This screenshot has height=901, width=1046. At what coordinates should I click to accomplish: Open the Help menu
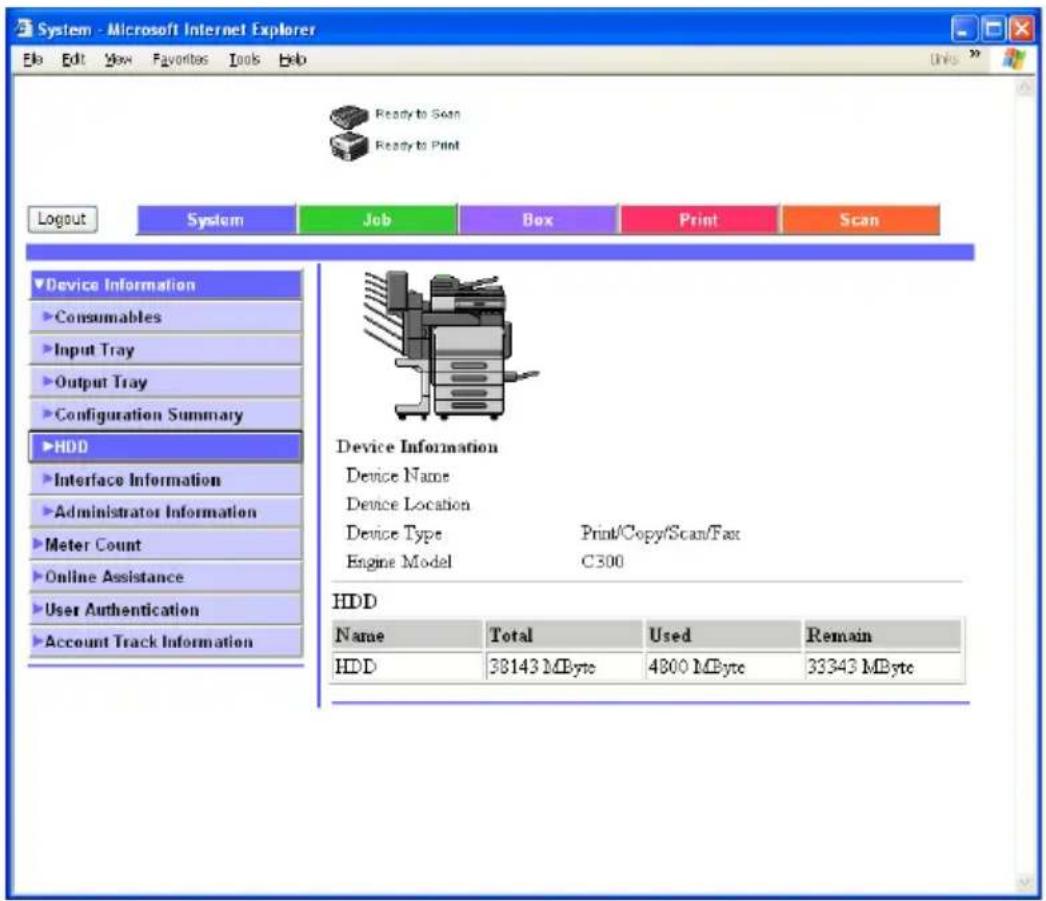[292, 59]
